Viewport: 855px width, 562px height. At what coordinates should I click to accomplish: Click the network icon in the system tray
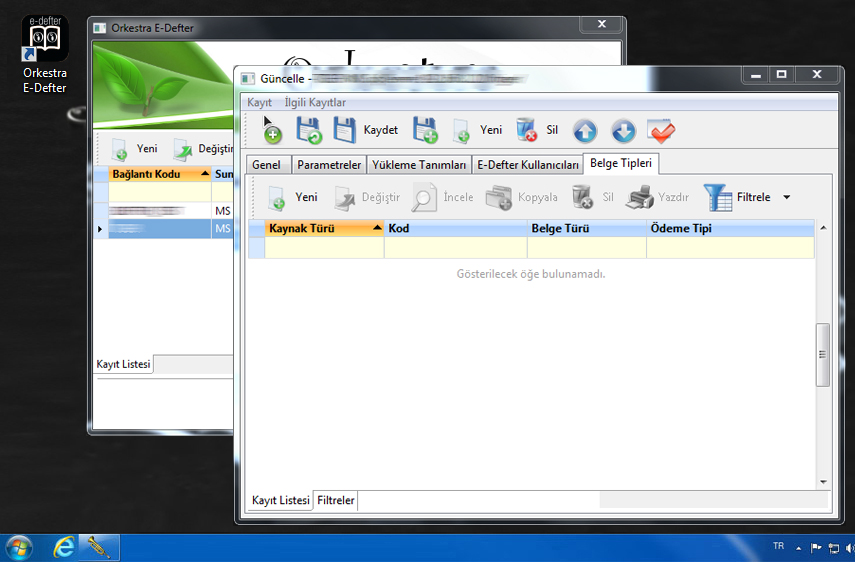coord(834,548)
